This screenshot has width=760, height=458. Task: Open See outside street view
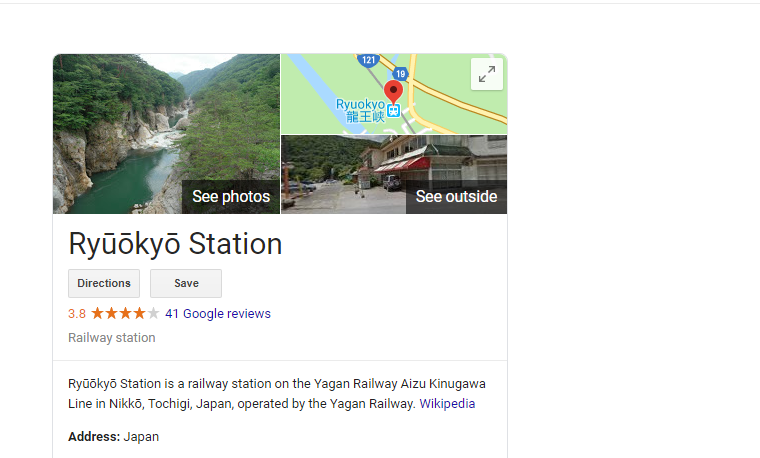(456, 197)
